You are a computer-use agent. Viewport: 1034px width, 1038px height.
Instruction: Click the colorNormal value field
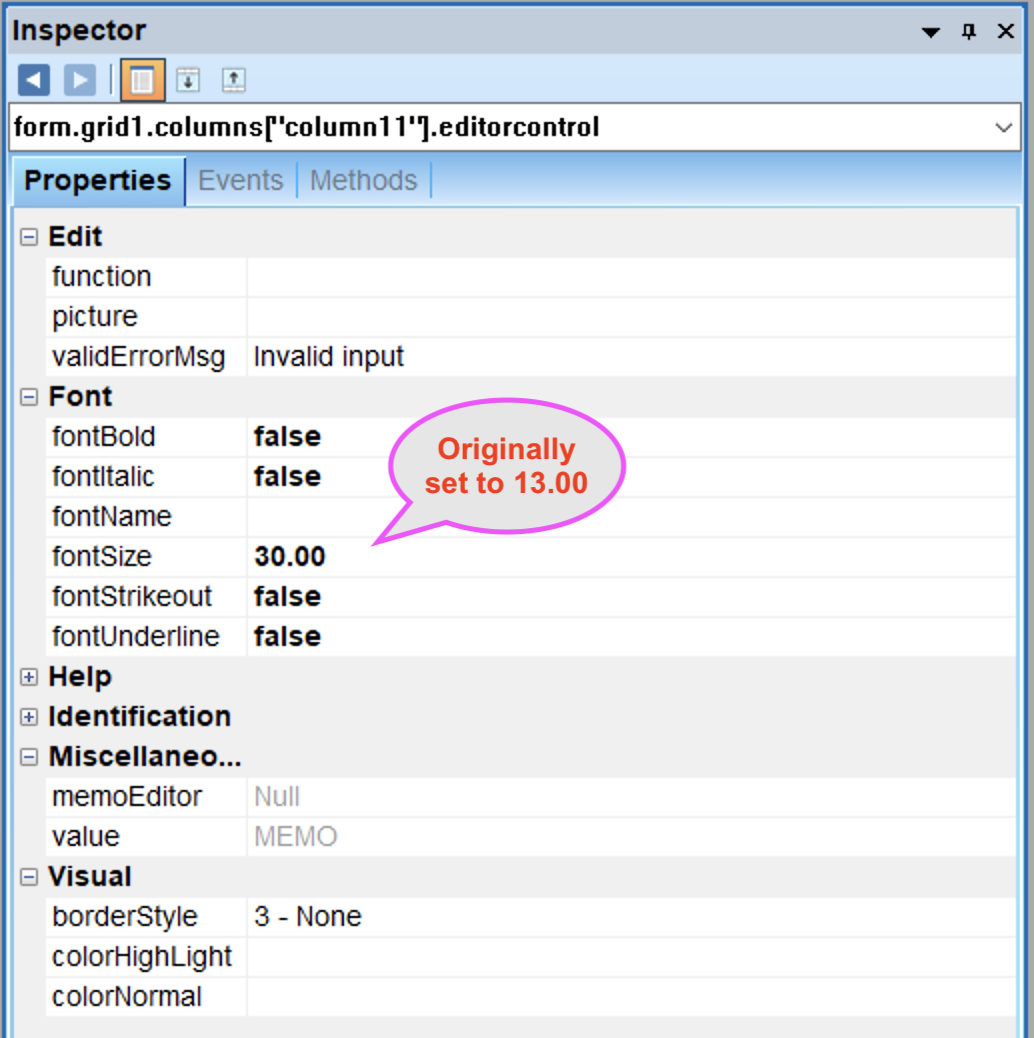[x=630, y=997]
